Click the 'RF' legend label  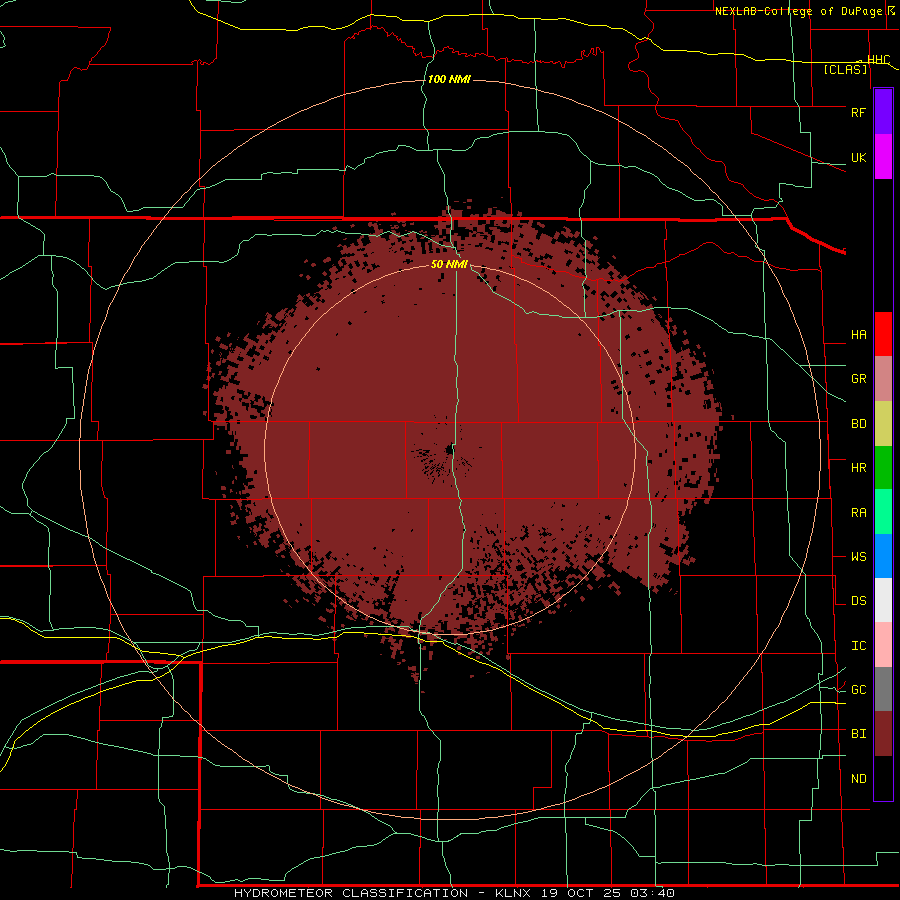858,112
